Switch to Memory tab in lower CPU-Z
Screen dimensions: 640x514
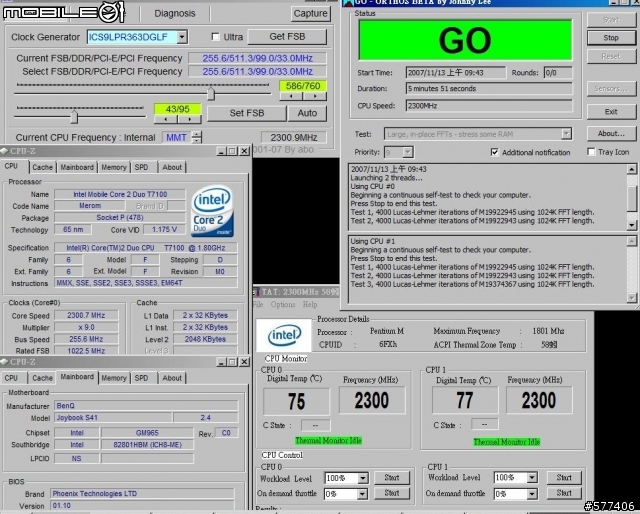click(x=114, y=378)
